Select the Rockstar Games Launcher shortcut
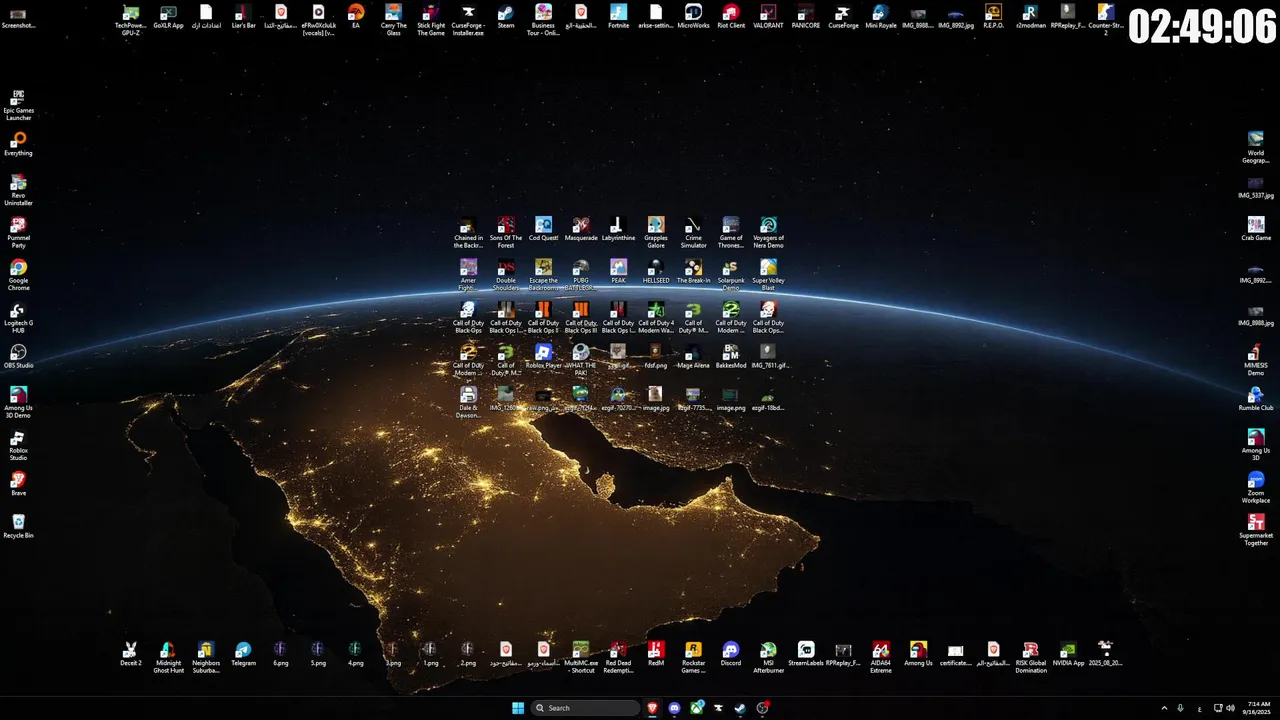Viewport: 1280px width, 720px height. (x=693, y=656)
